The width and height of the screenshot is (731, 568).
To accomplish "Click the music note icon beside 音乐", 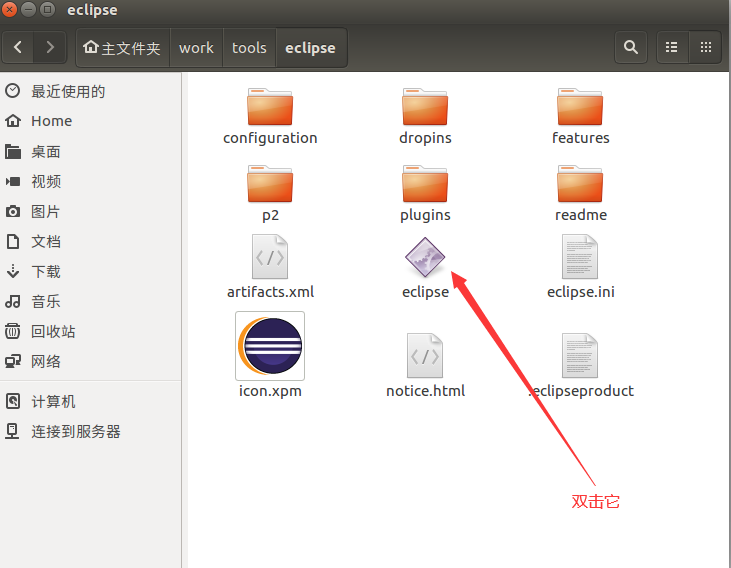I will pyautogui.click(x=13, y=302).
